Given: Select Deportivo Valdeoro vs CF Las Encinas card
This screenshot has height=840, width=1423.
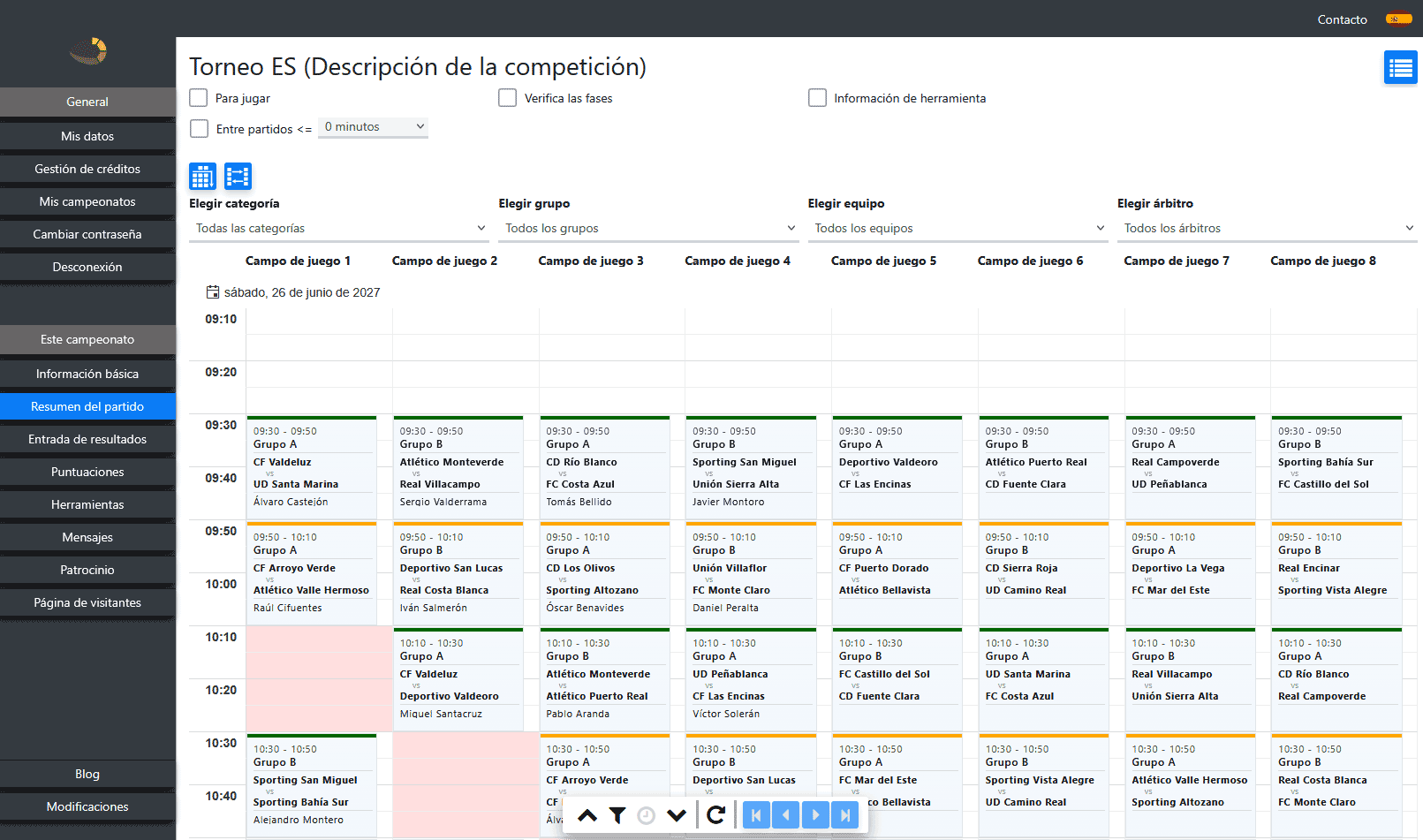Looking at the screenshot, I should pyautogui.click(x=897, y=467).
